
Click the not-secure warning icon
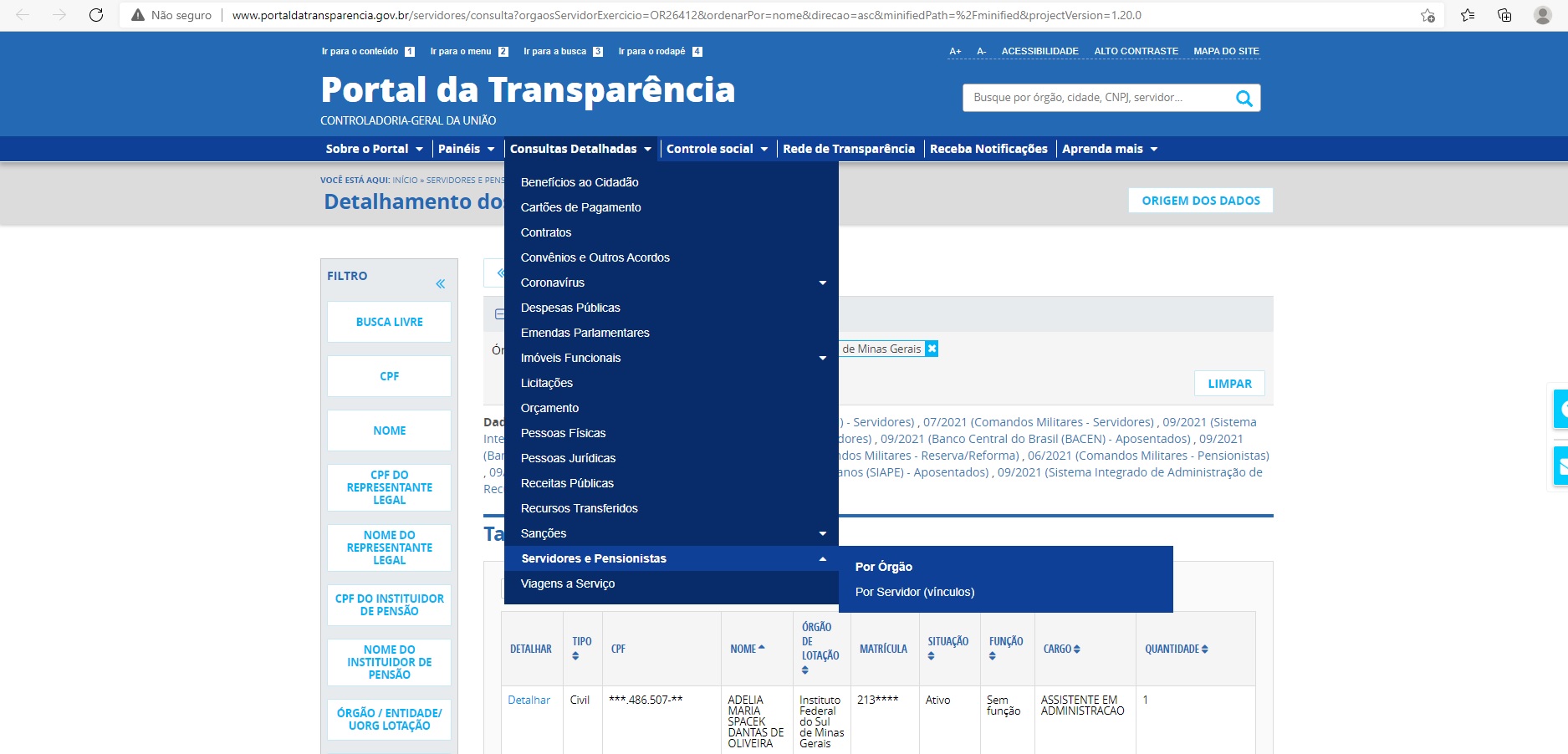(x=138, y=15)
